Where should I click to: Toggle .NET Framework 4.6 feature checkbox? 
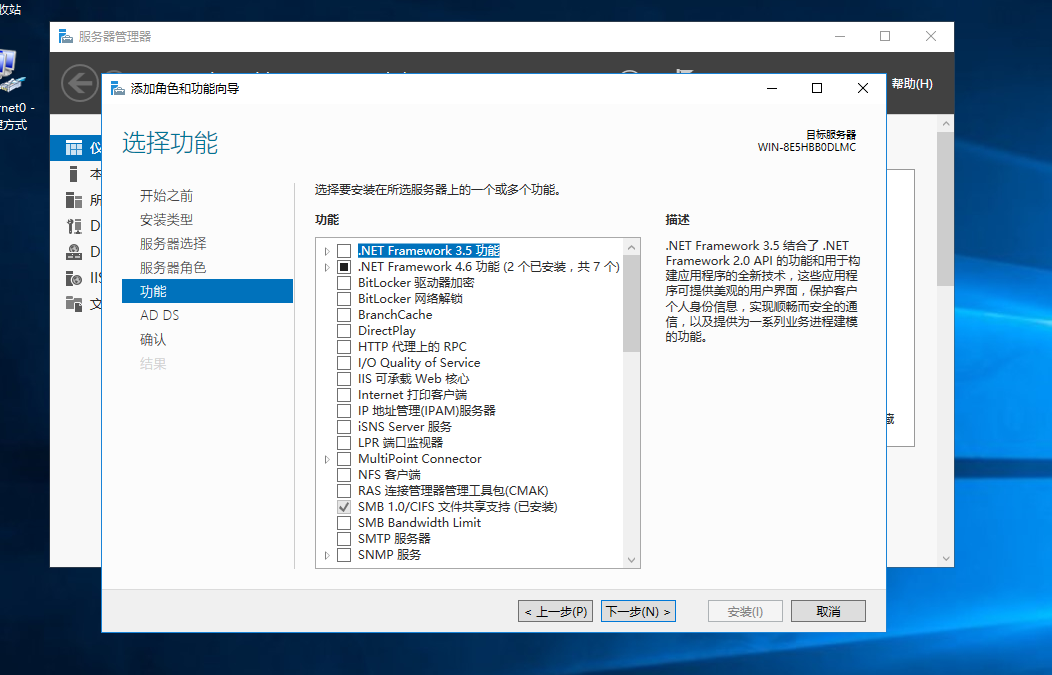[x=344, y=267]
